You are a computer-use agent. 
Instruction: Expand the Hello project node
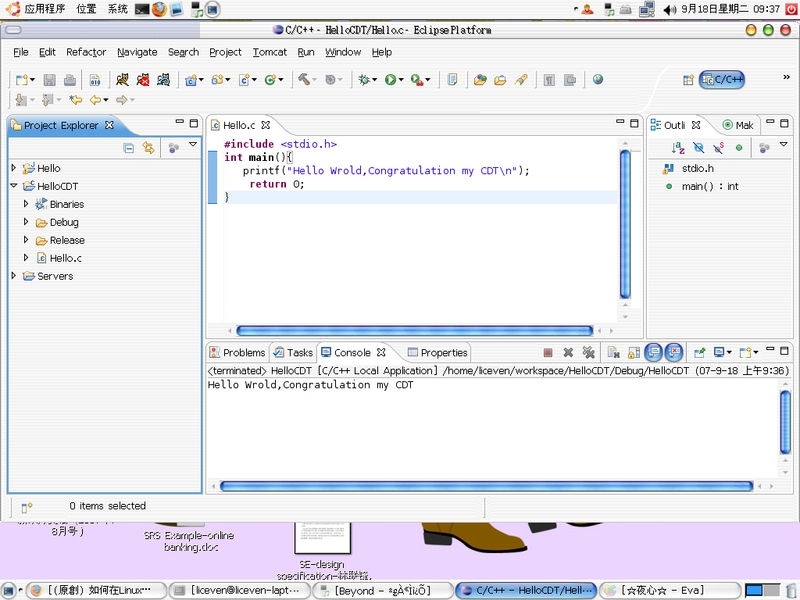14,167
